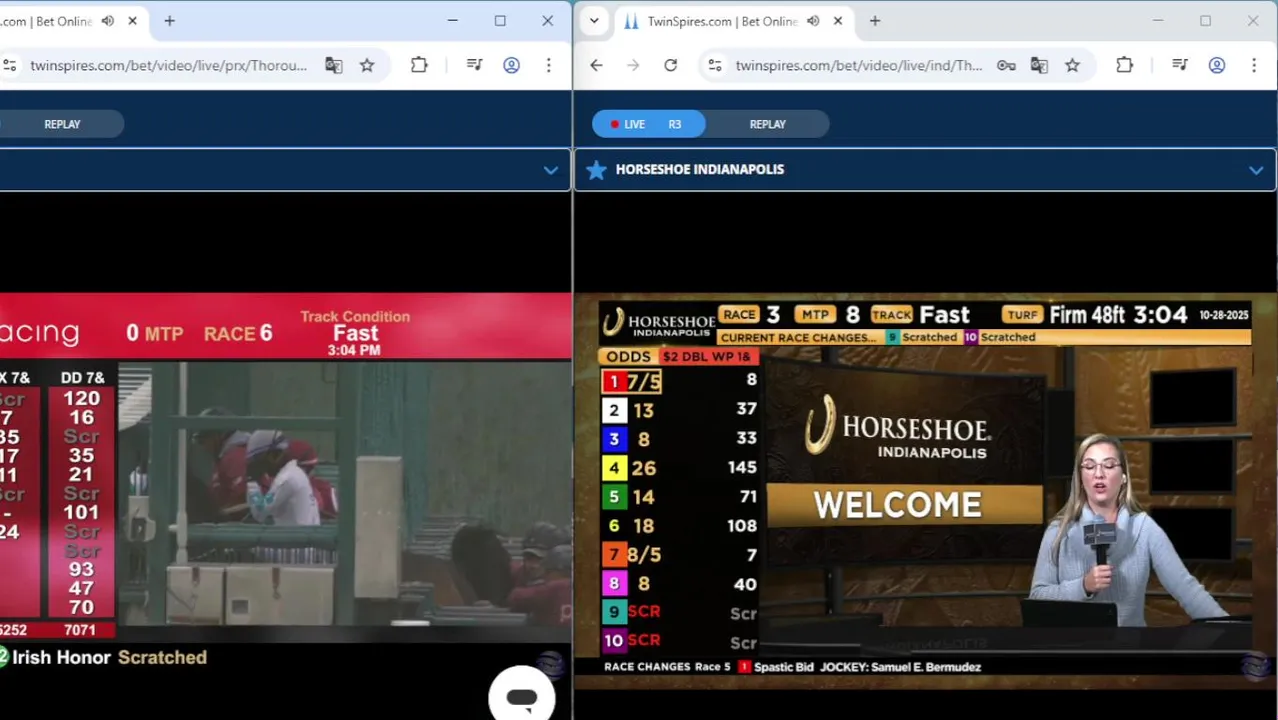Click REPLAY in the left window
The image size is (1278, 720).
click(x=62, y=124)
